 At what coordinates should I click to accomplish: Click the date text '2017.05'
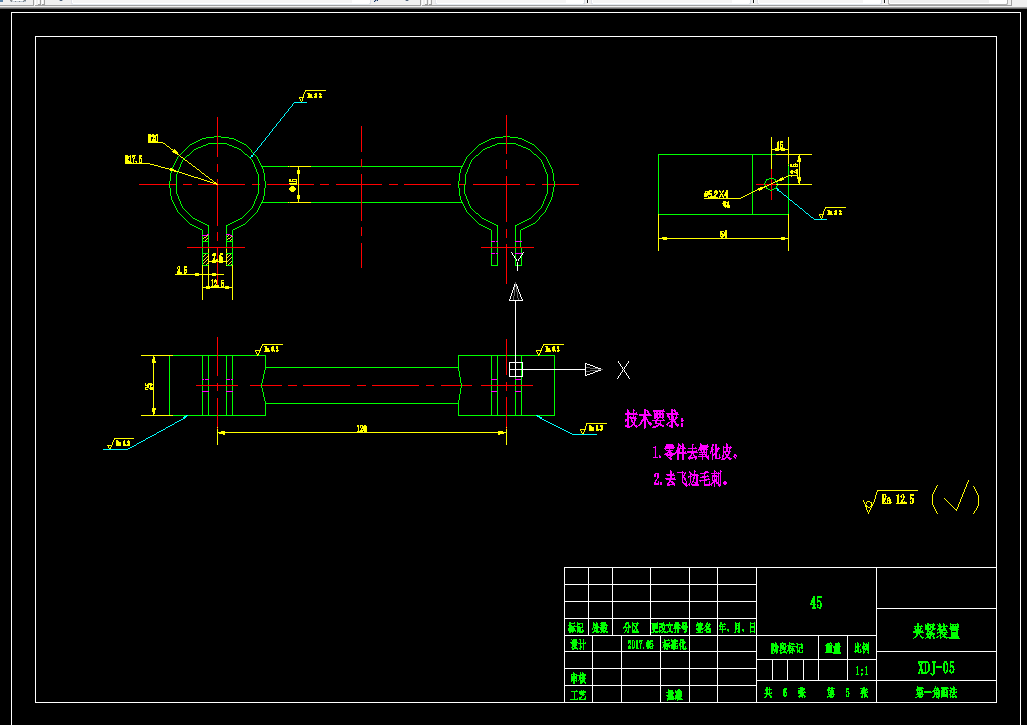click(x=640, y=644)
